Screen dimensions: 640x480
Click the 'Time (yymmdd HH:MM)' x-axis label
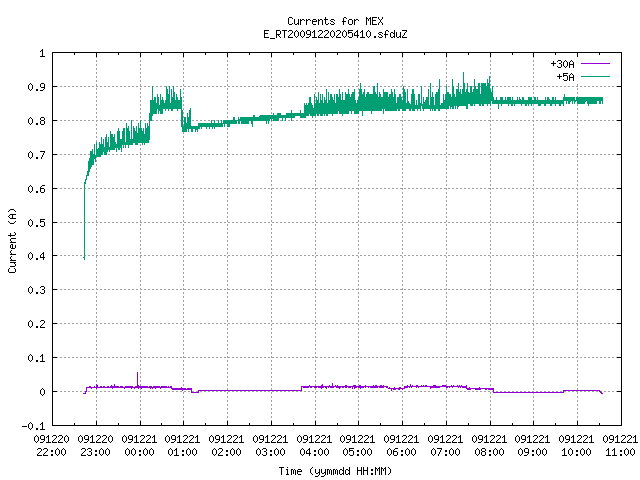(335, 471)
